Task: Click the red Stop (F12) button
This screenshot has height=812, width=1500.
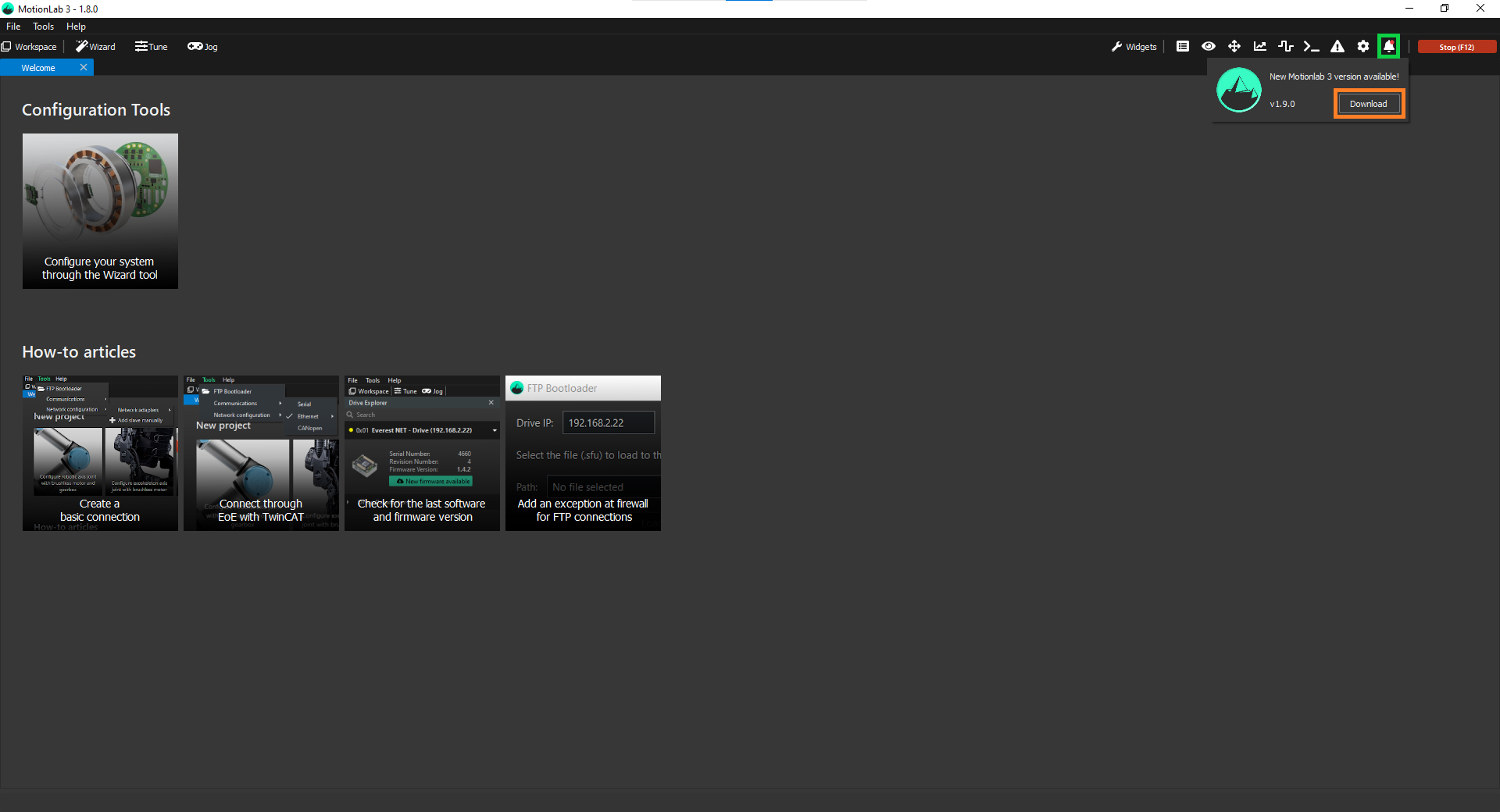Action: click(x=1456, y=47)
